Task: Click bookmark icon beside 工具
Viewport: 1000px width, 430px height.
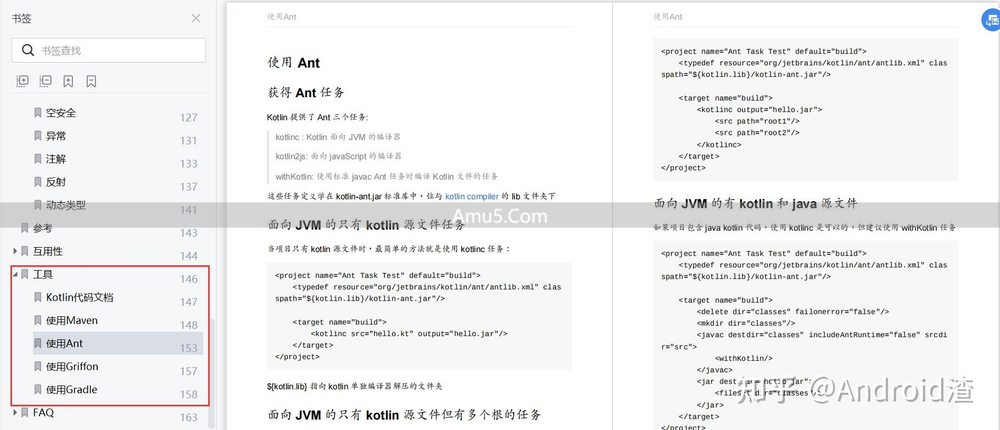Action: click(x=25, y=274)
